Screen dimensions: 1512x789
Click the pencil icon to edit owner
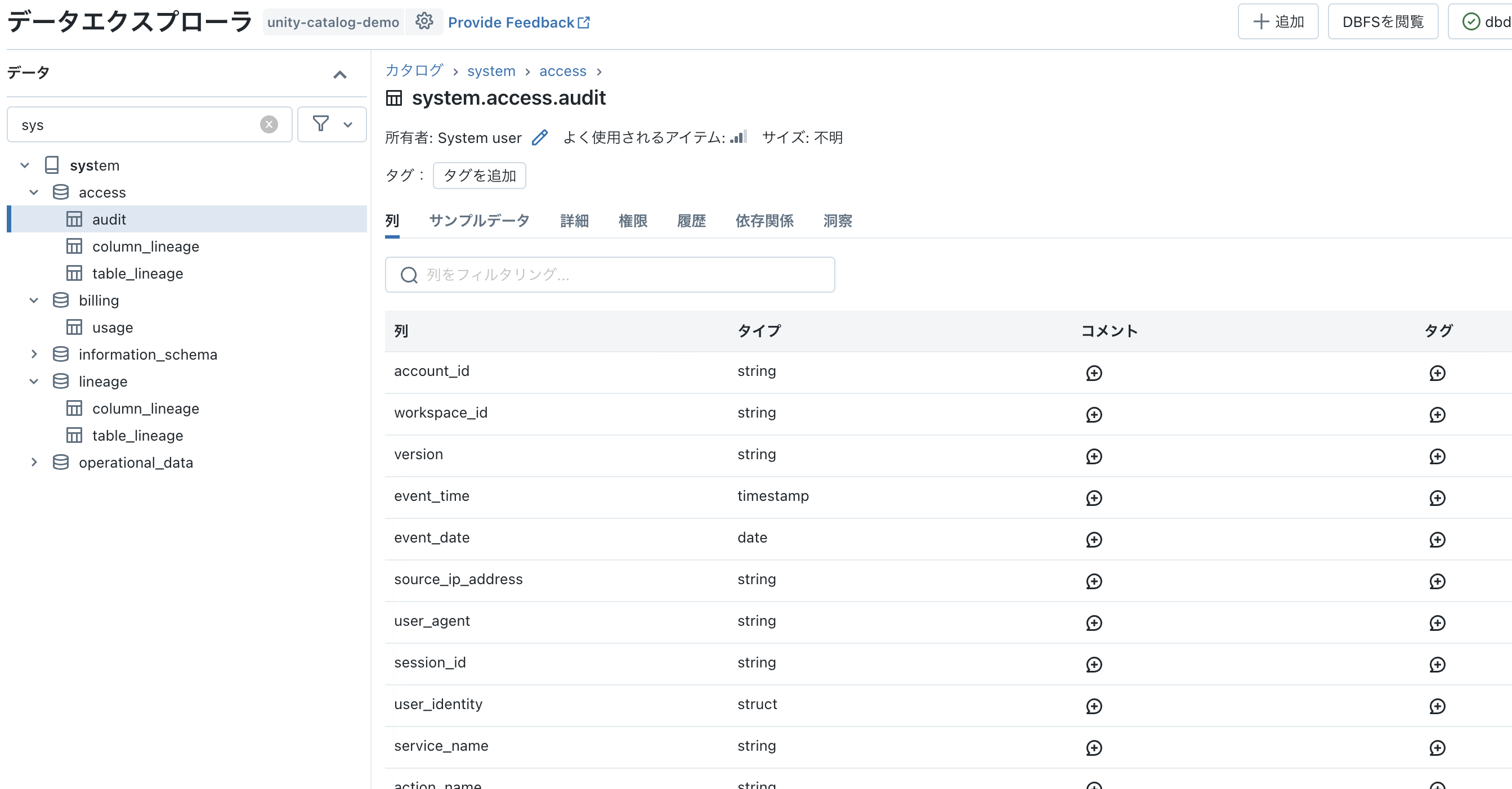pos(539,137)
